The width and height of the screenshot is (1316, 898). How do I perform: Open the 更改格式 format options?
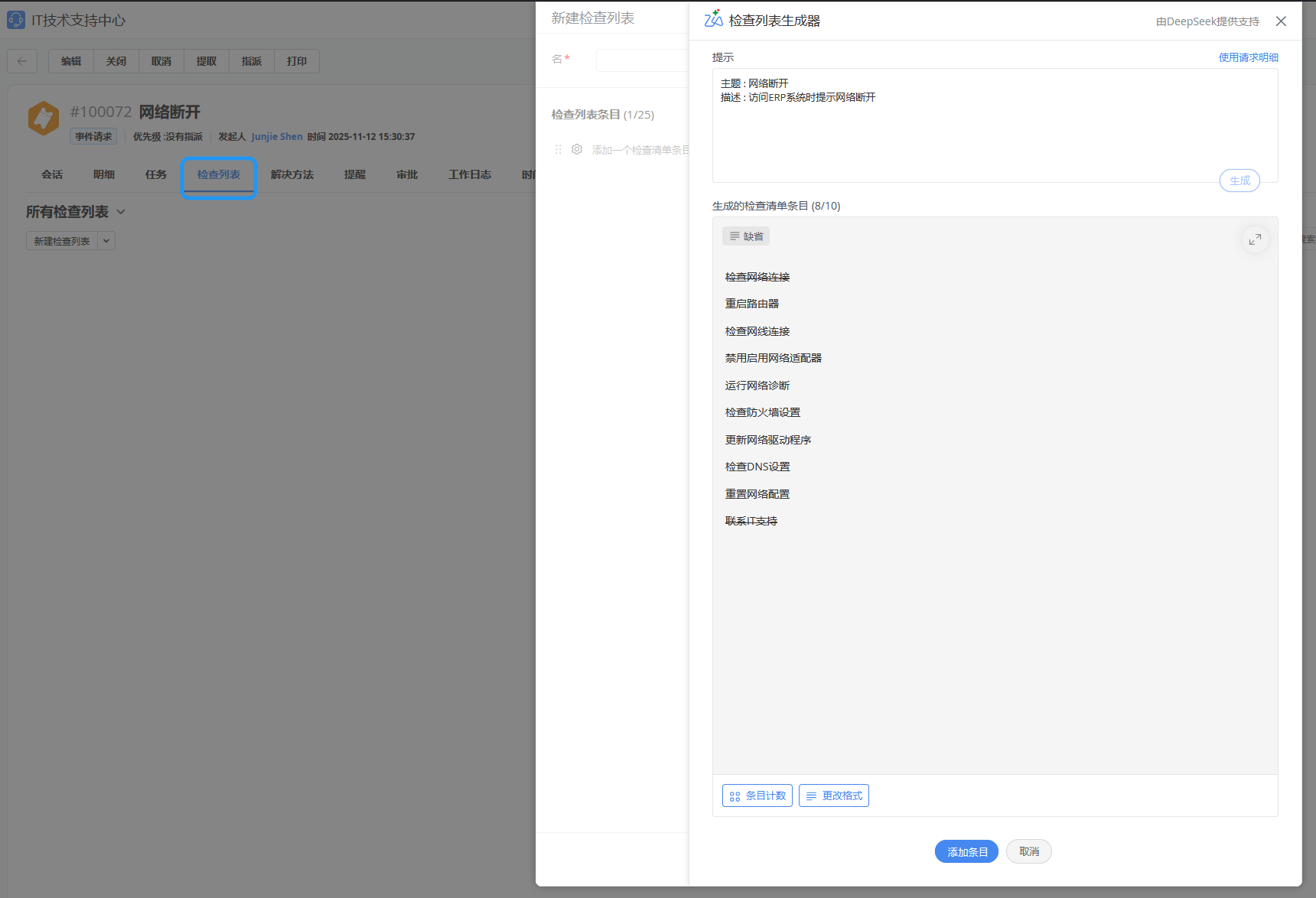pos(833,796)
